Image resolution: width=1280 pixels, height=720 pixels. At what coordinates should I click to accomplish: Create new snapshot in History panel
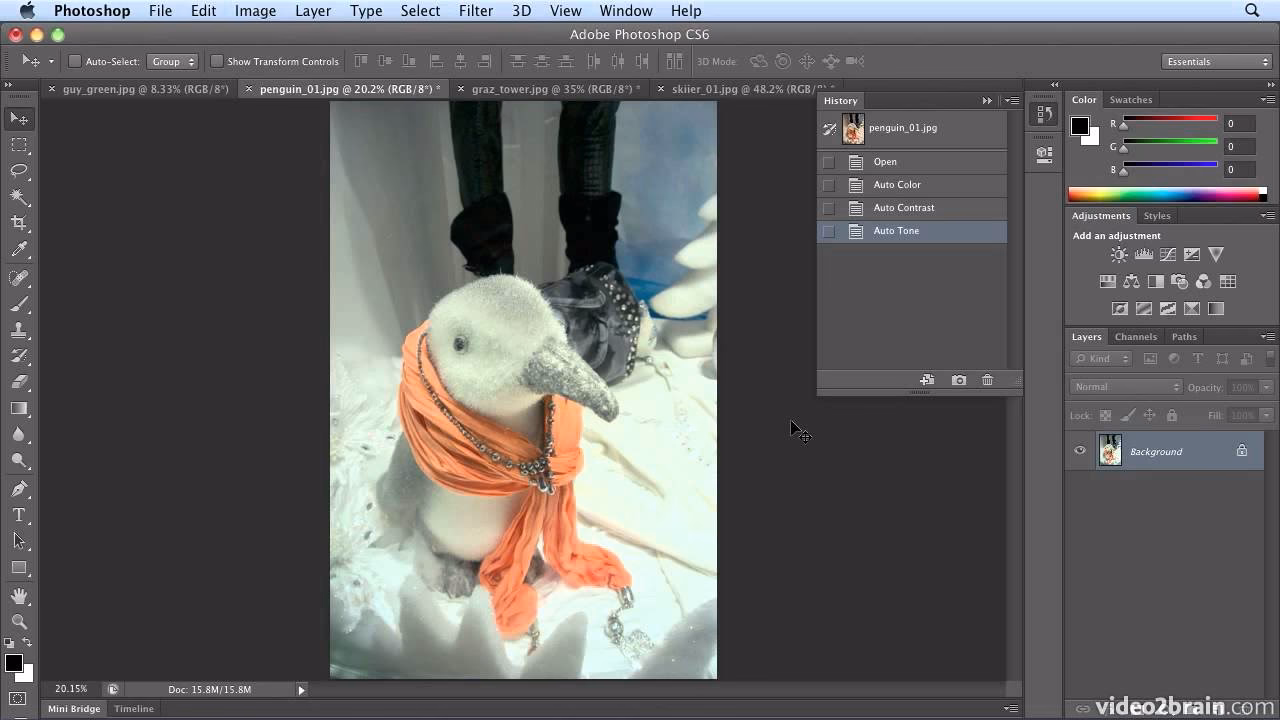958,380
